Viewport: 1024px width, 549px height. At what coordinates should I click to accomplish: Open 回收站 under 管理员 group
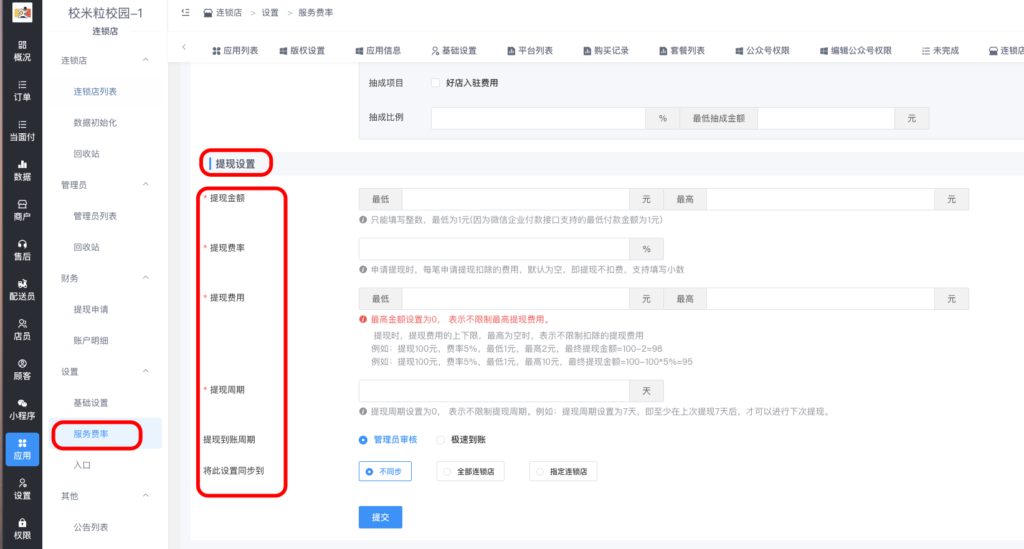[86, 247]
